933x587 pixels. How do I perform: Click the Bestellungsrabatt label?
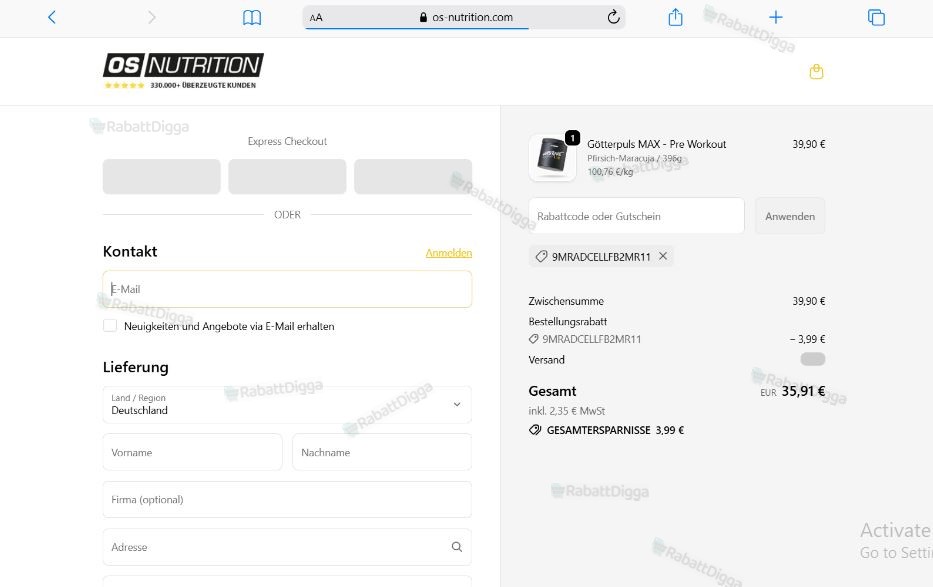(568, 322)
